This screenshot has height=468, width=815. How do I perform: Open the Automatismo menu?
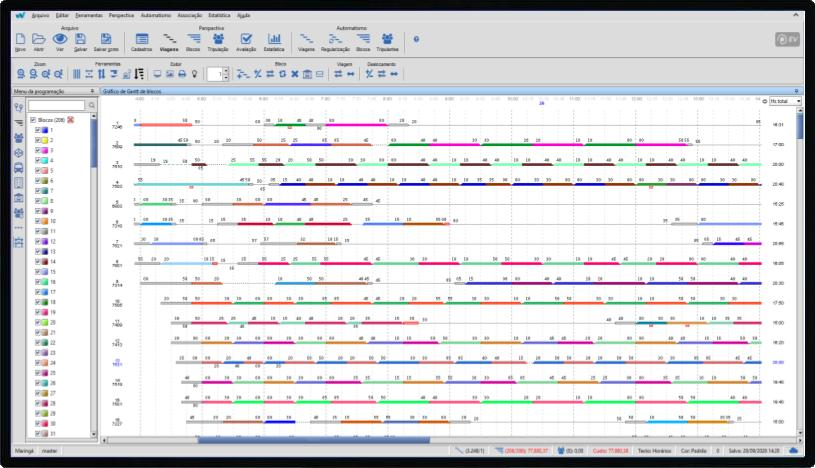156,16
